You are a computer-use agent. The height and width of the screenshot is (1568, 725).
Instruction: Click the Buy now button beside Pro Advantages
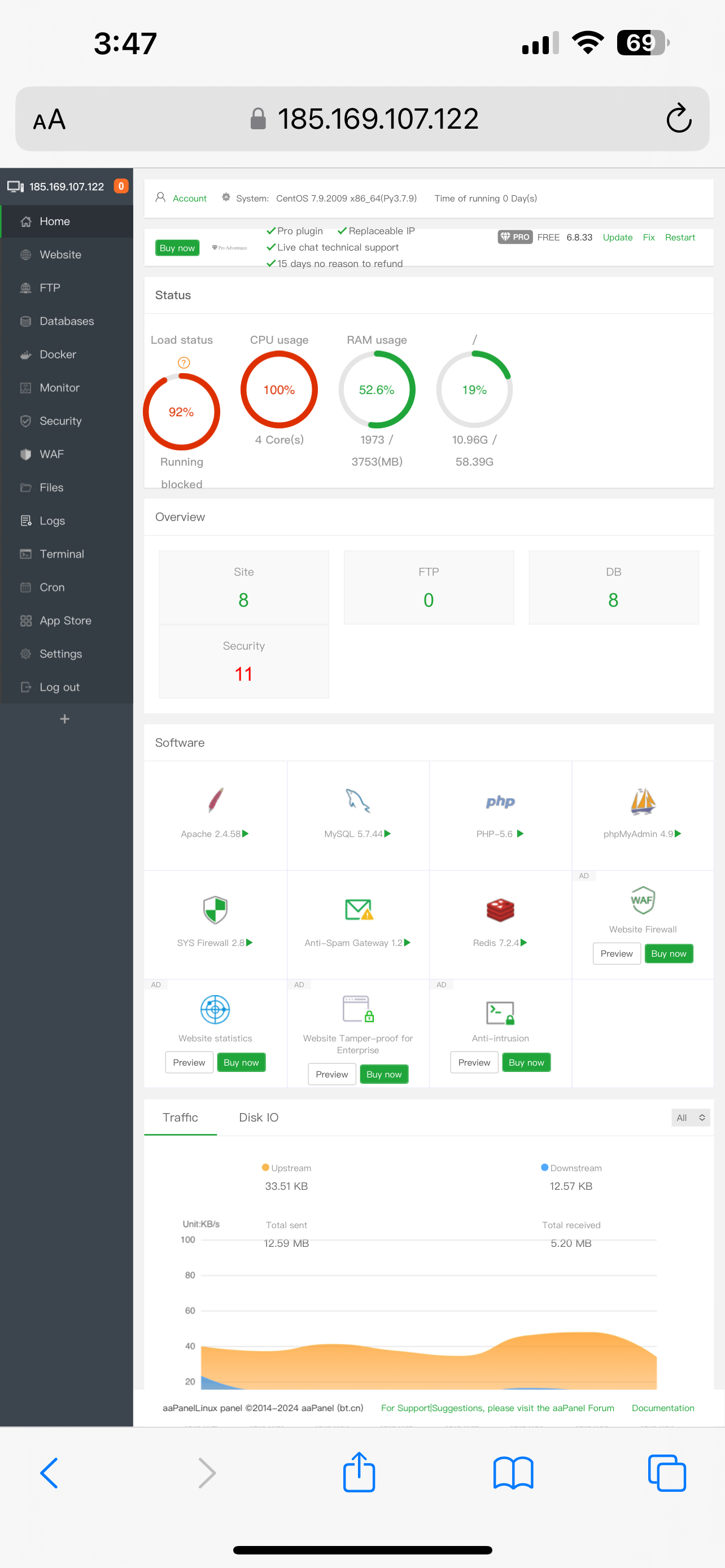pos(177,248)
